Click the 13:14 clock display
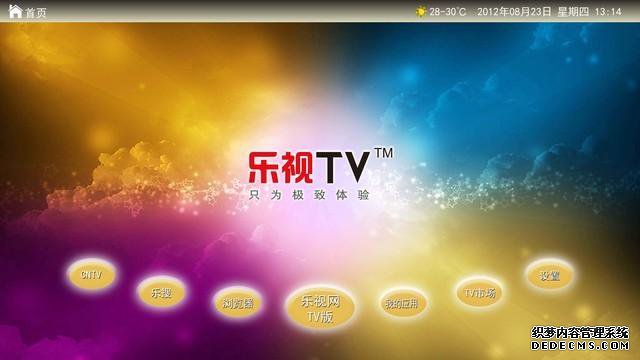Screen dimensions: 640x360 (608, 12)
